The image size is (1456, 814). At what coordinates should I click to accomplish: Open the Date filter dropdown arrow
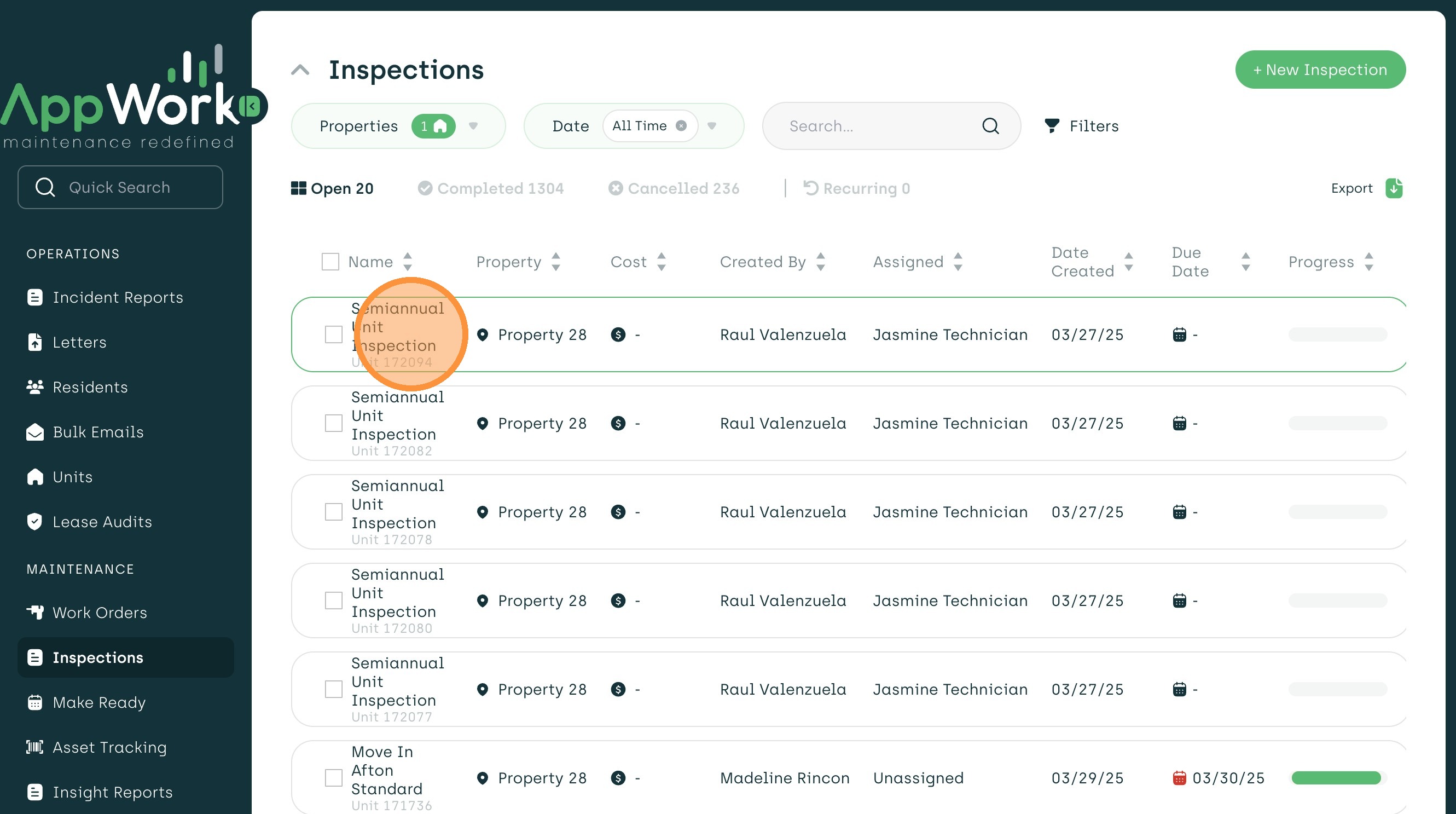(x=712, y=125)
